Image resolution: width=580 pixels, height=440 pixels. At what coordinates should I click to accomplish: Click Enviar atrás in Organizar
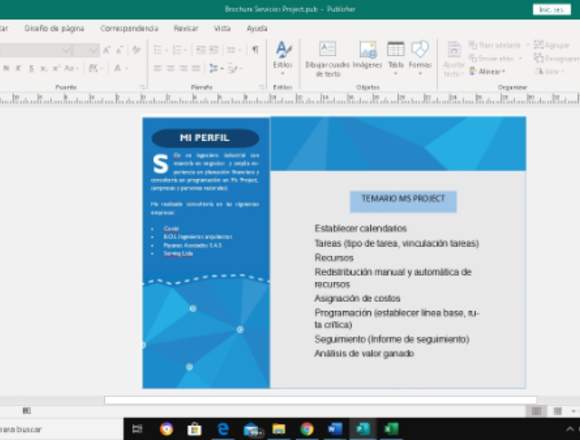coord(495,58)
